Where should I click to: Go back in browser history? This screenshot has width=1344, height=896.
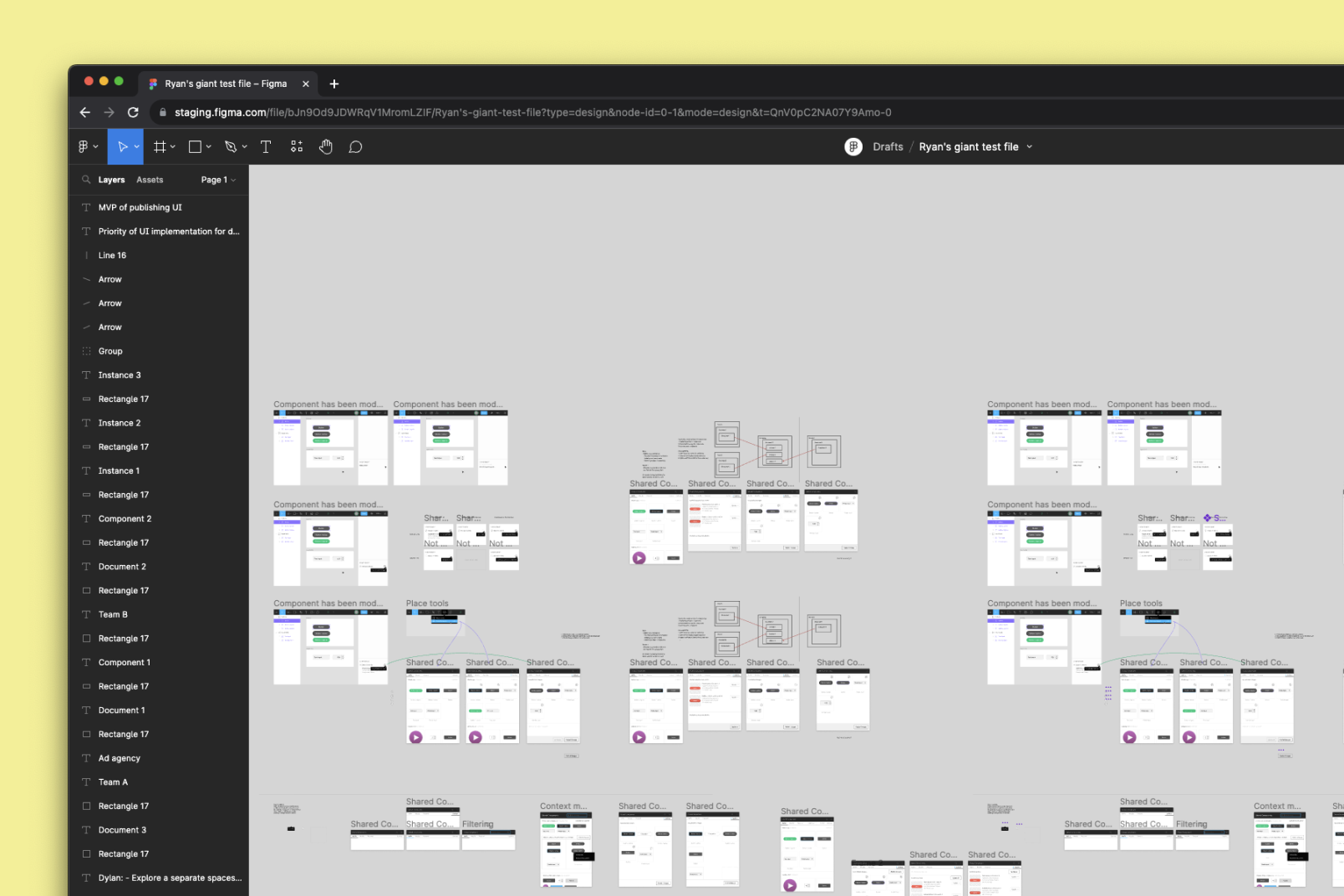tap(85, 112)
